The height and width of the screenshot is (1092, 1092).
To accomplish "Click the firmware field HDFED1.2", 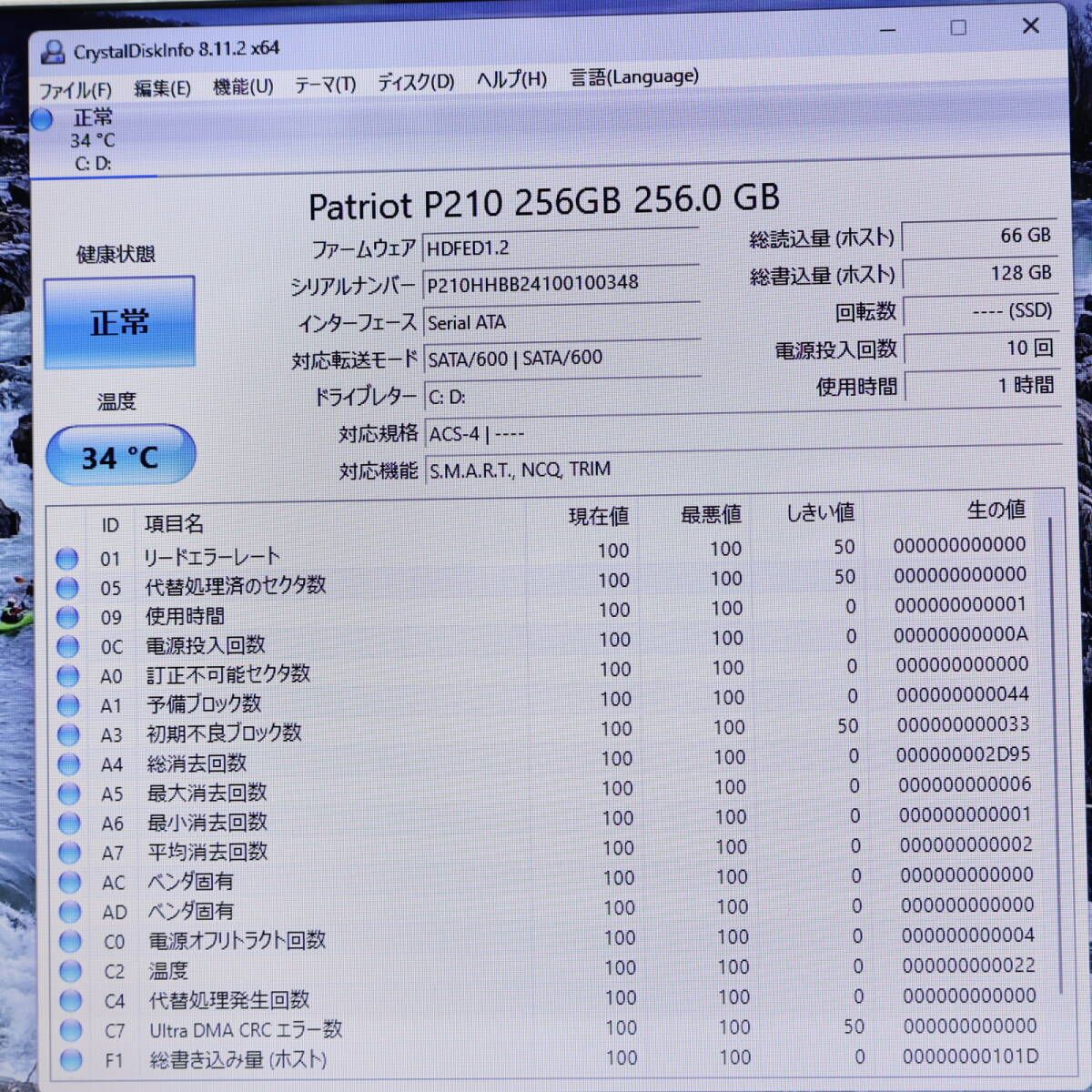I will tap(561, 248).
